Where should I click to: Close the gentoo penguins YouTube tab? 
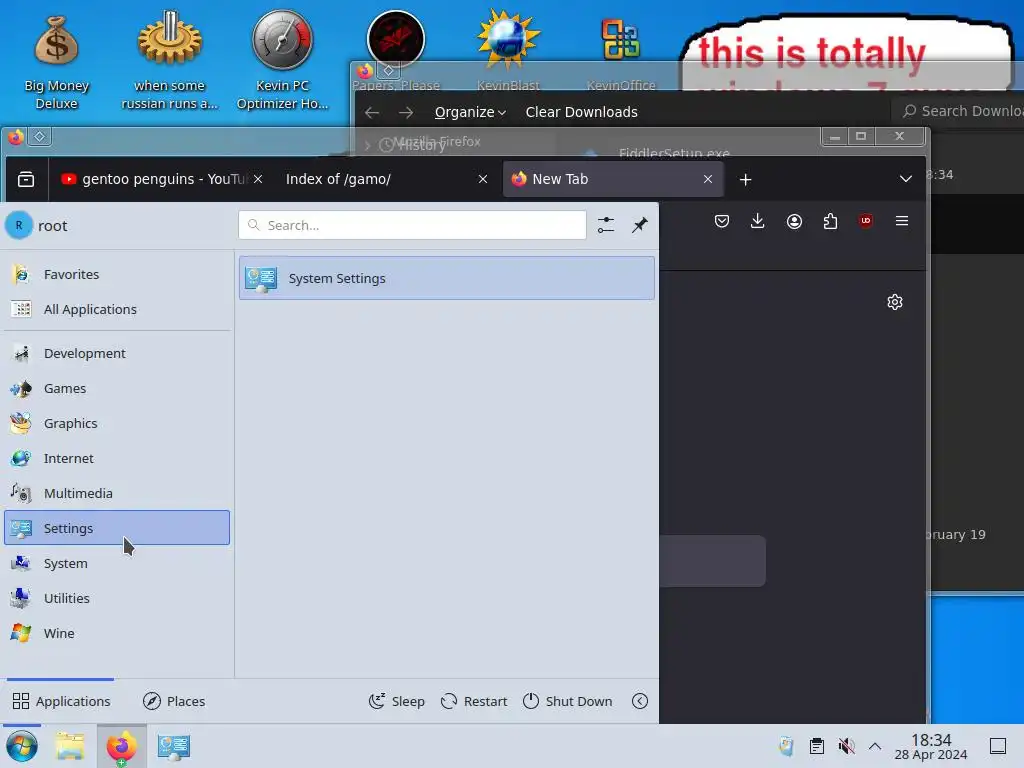(258, 179)
